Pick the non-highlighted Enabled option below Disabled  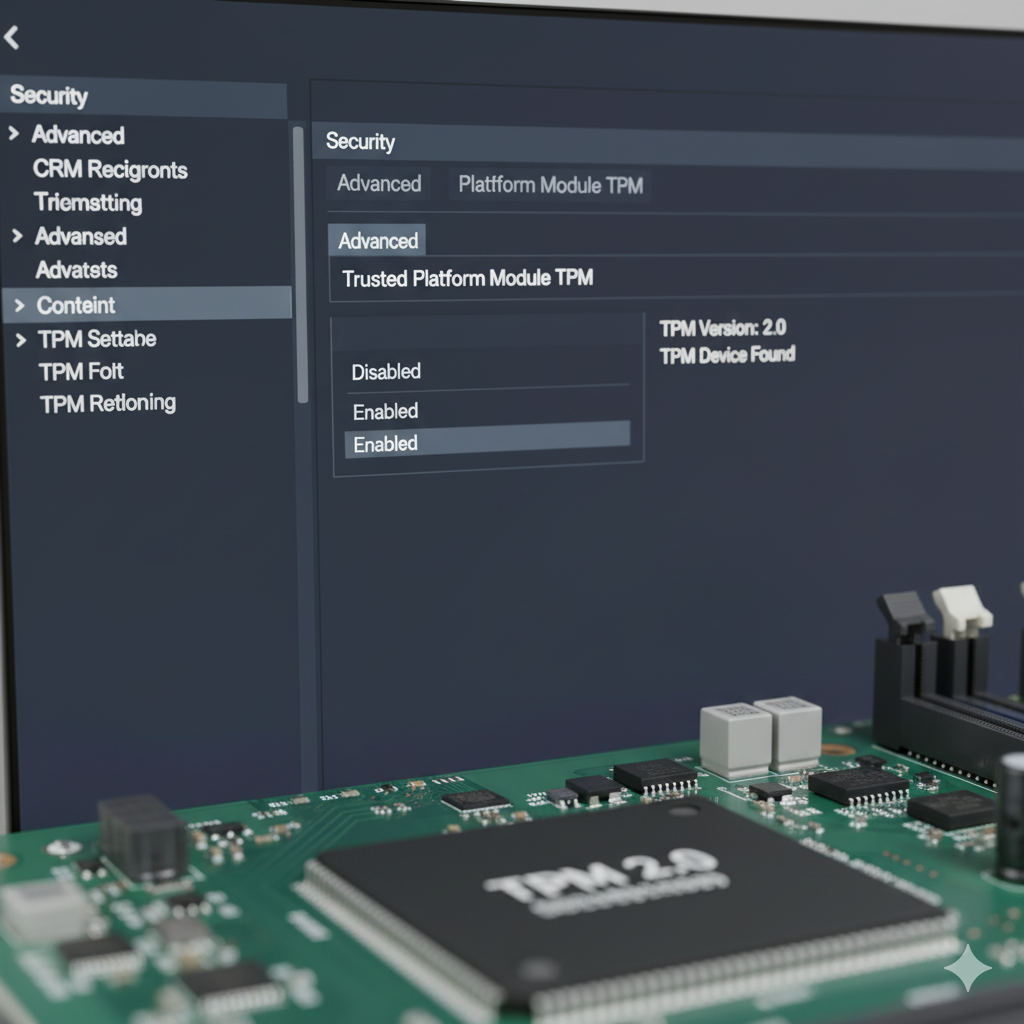tap(386, 411)
